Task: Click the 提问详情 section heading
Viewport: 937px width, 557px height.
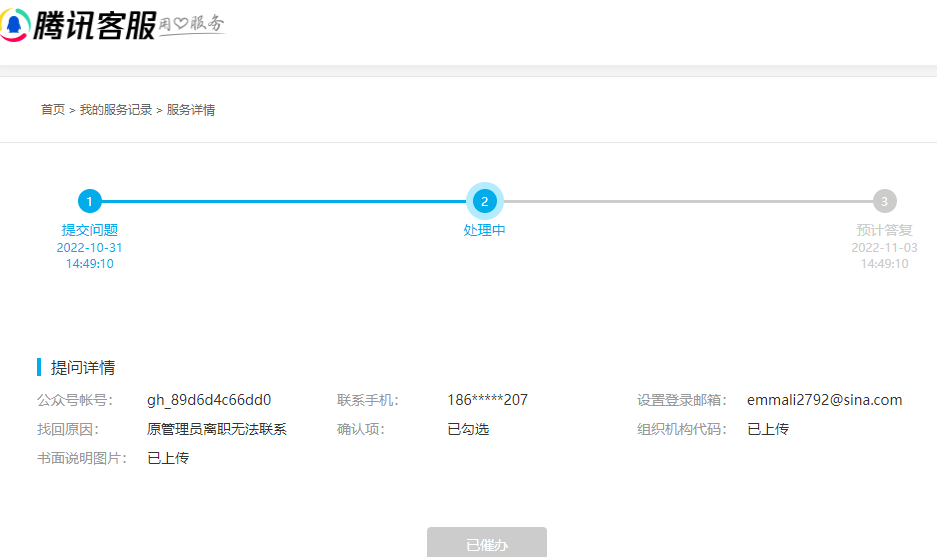Action: coord(83,368)
